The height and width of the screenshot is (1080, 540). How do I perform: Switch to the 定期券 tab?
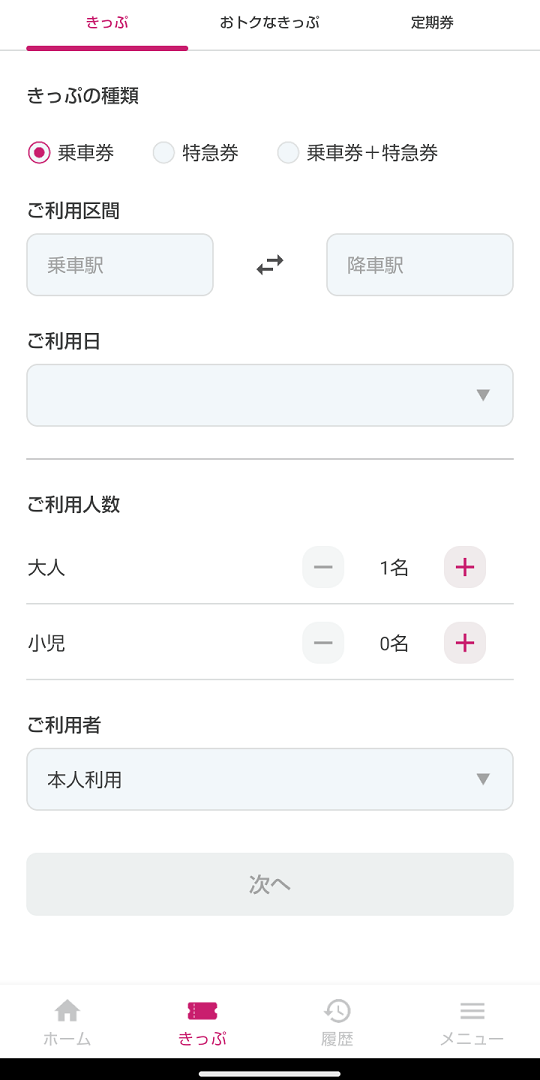(x=433, y=23)
